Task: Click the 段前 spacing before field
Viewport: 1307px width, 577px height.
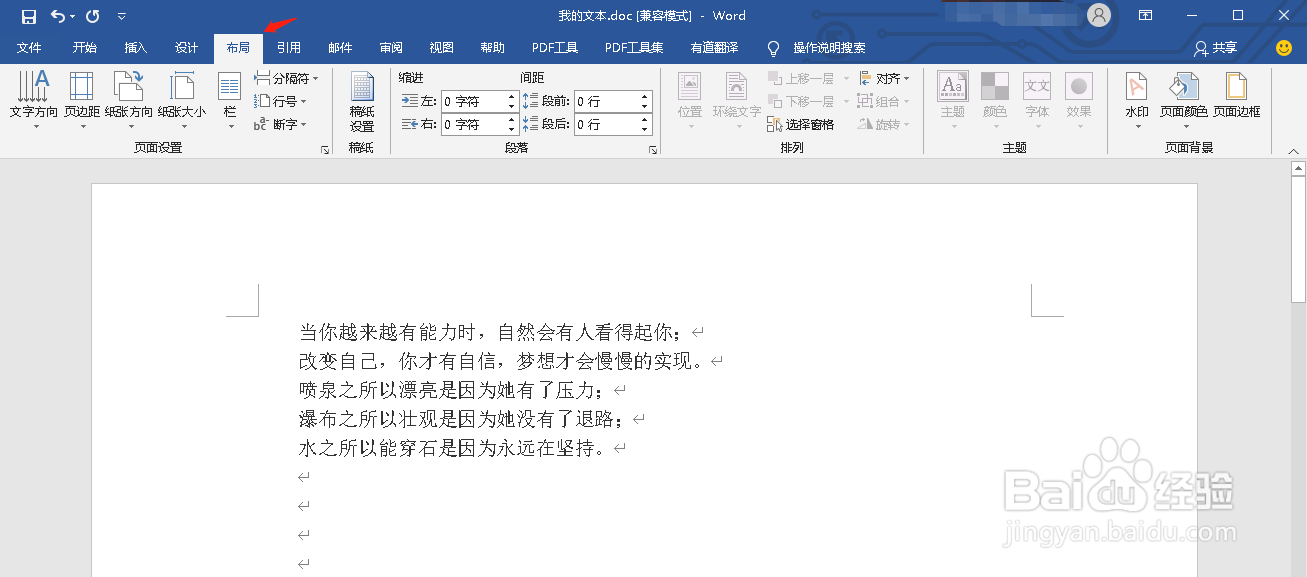Action: point(607,101)
